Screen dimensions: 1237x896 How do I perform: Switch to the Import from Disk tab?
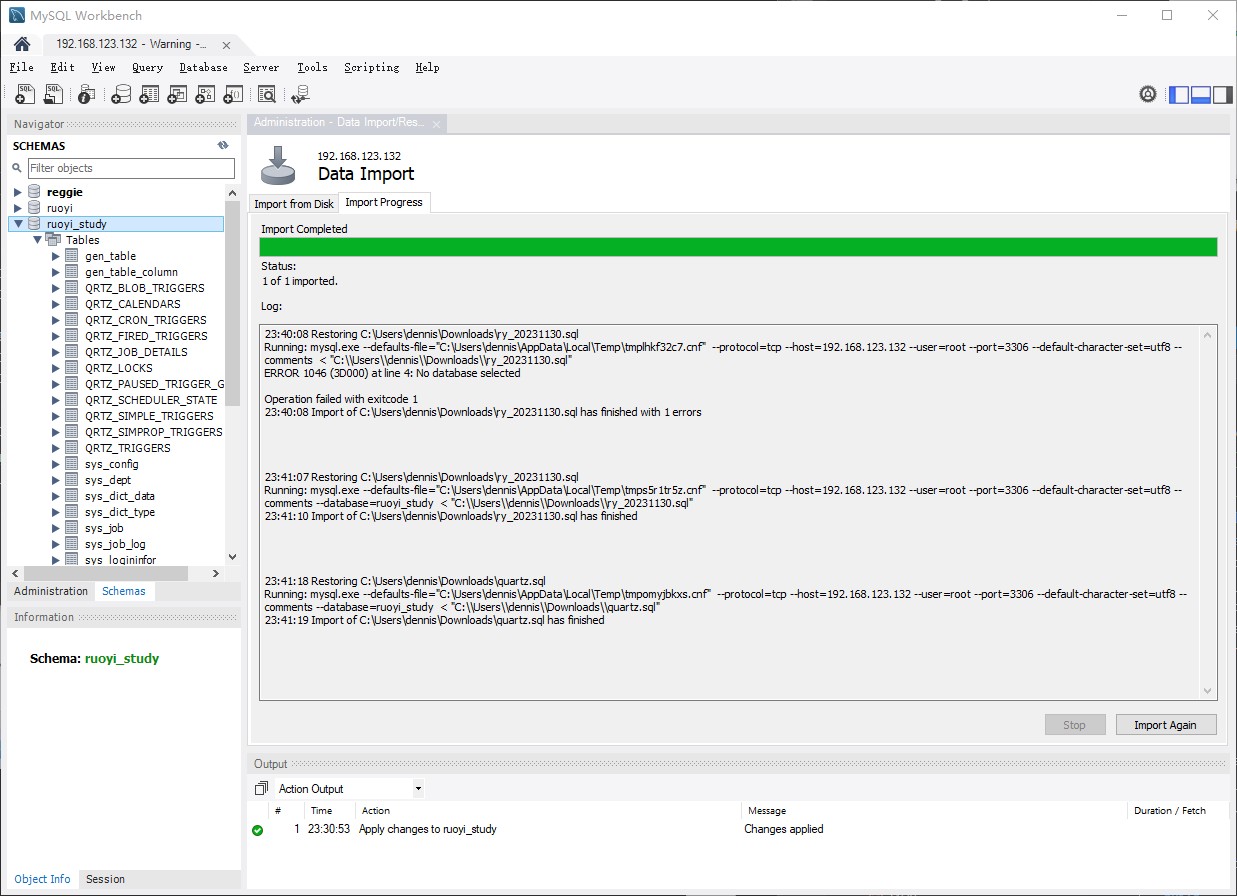tap(293, 203)
